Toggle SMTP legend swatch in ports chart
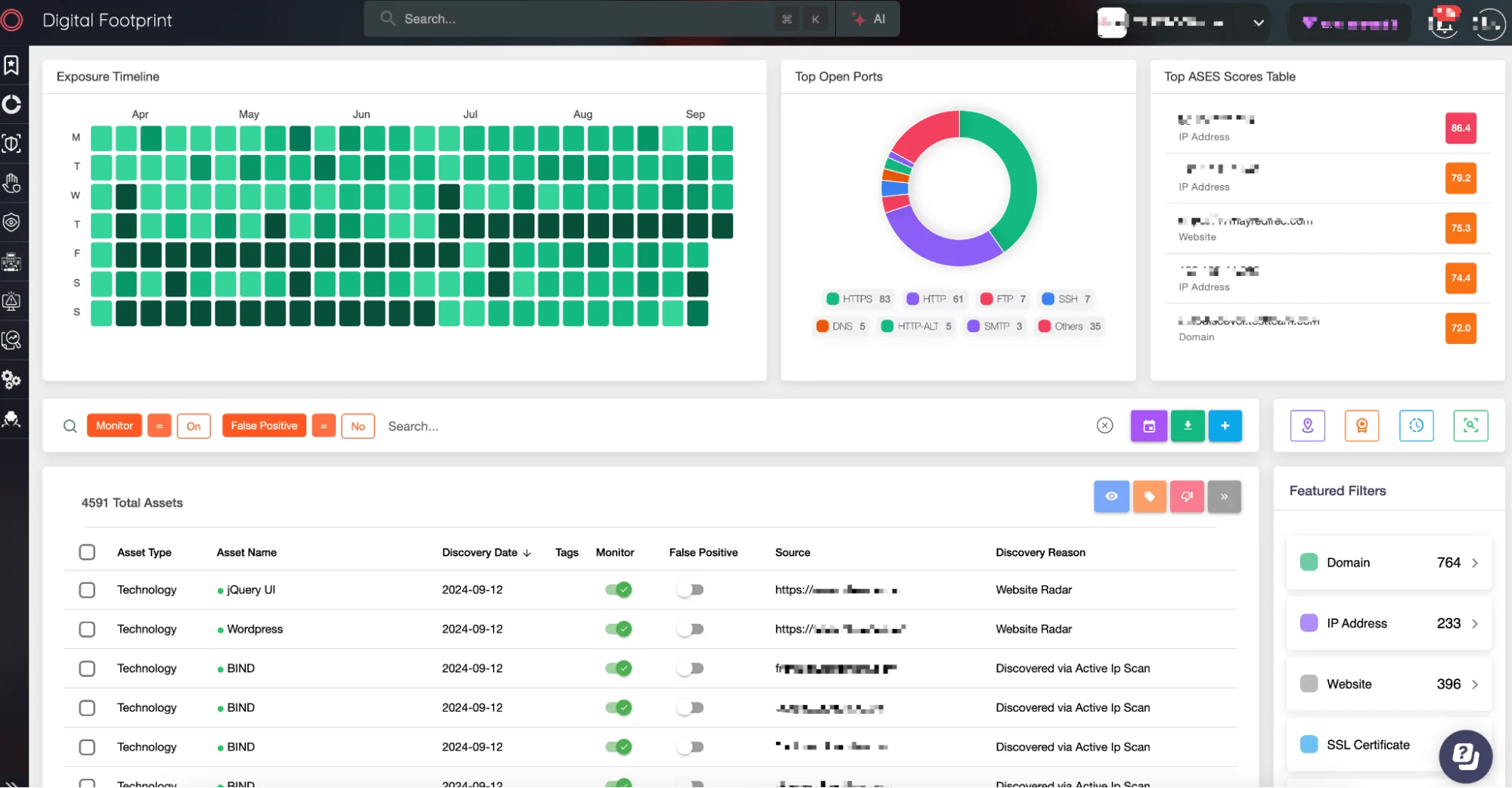The image size is (1512, 788). 973,326
